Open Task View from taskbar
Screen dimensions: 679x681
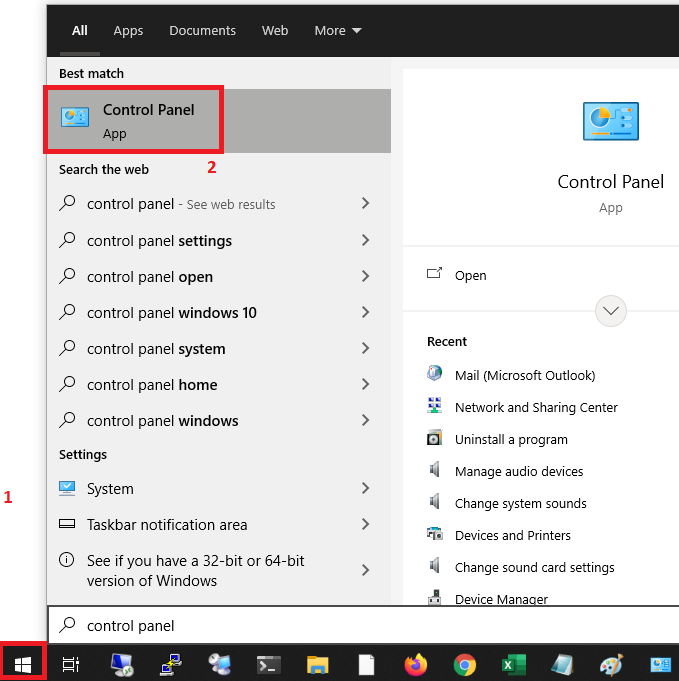pyautogui.click(x=70, y=664)
